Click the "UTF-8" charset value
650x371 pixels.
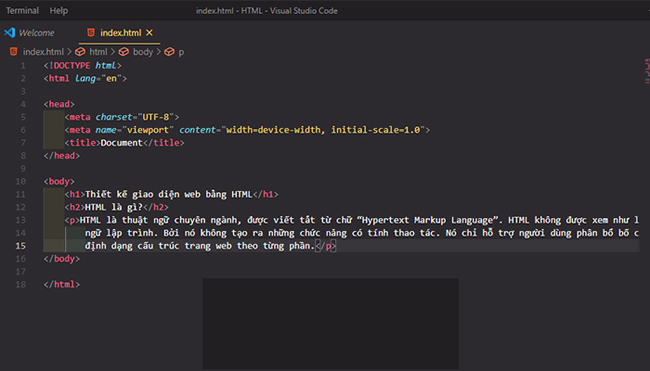(x=156, y=117)
